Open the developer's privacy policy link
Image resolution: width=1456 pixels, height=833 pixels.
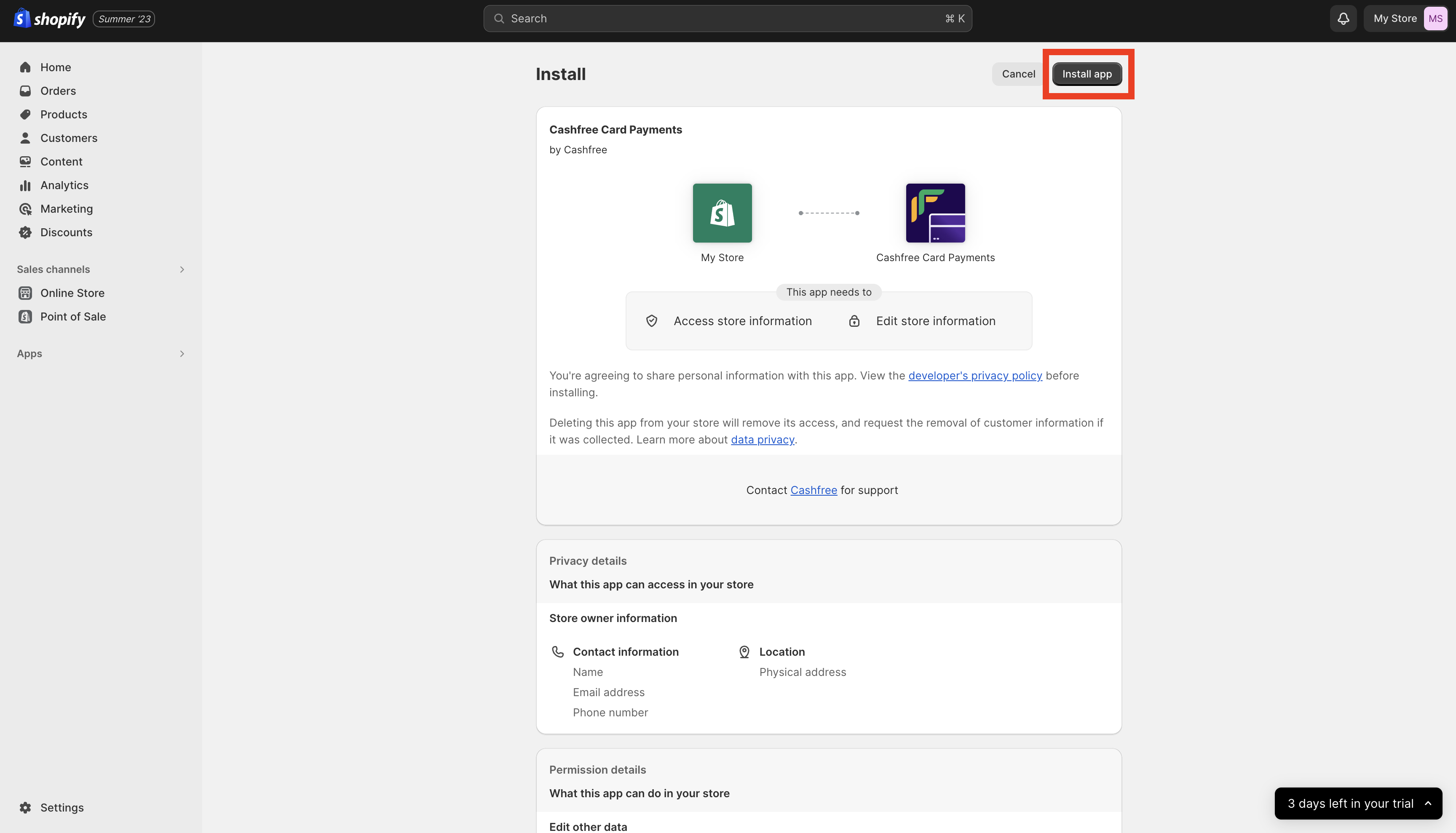975,376
